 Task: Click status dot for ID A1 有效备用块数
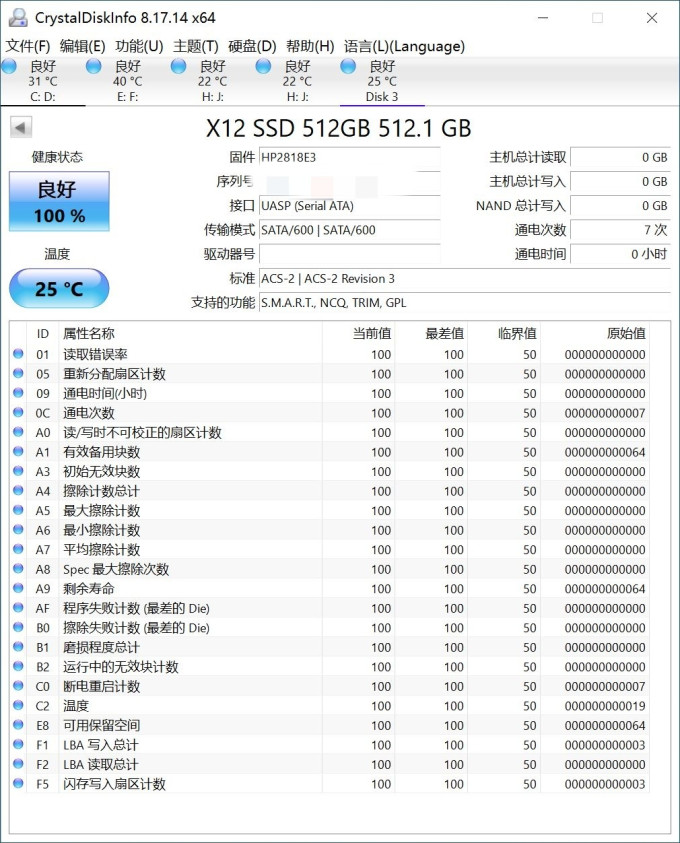click(x=18, y=452)
